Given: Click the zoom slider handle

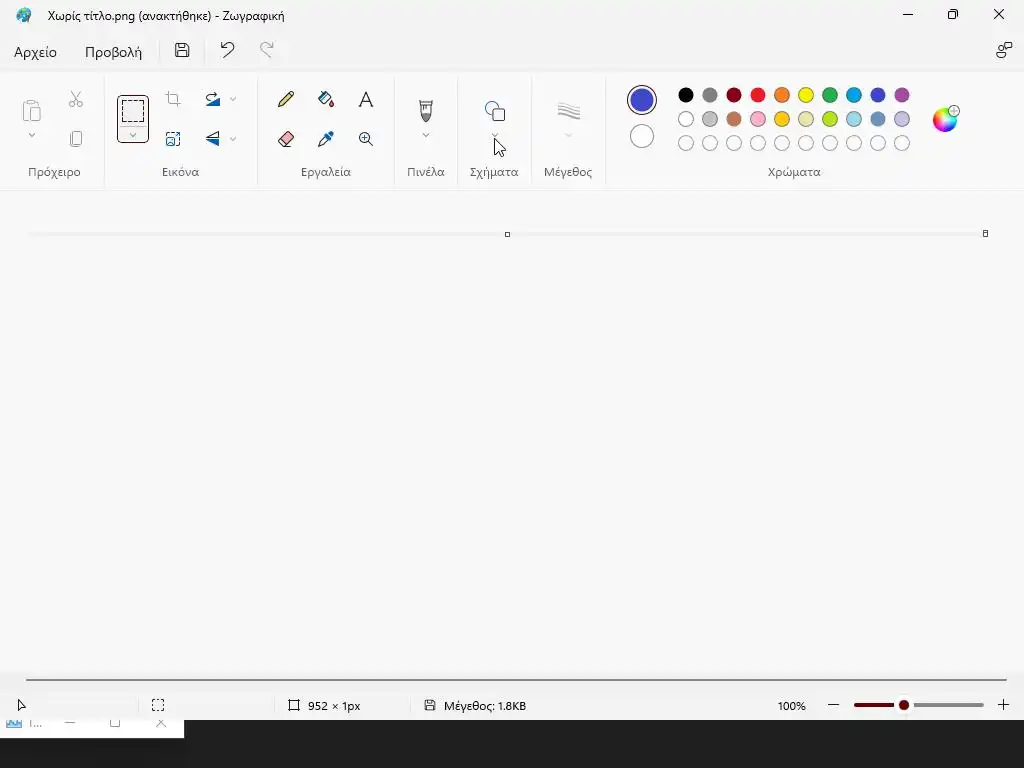Looking at the screenshot, I should click(904, 705).
